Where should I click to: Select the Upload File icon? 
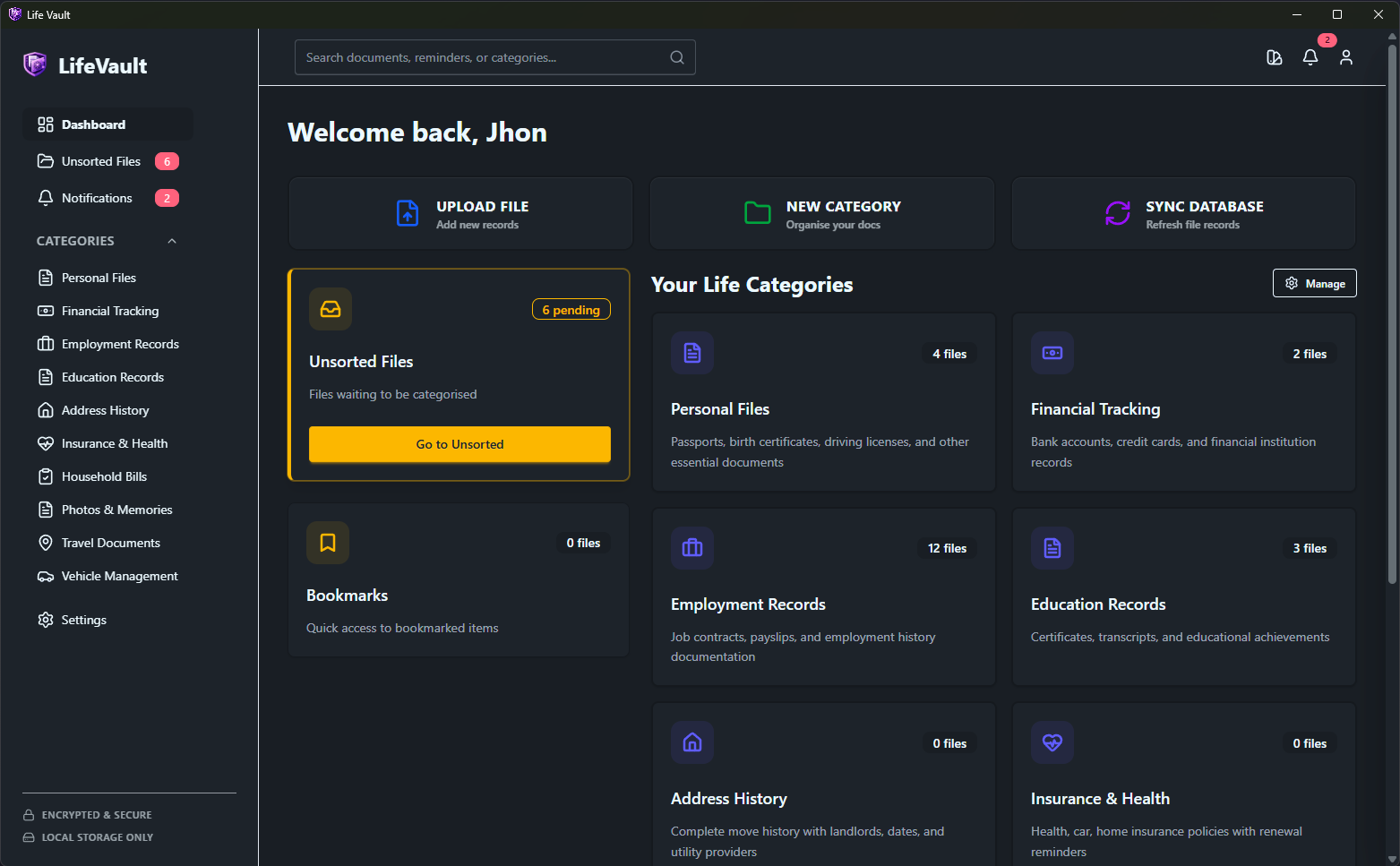coord(408,213)
